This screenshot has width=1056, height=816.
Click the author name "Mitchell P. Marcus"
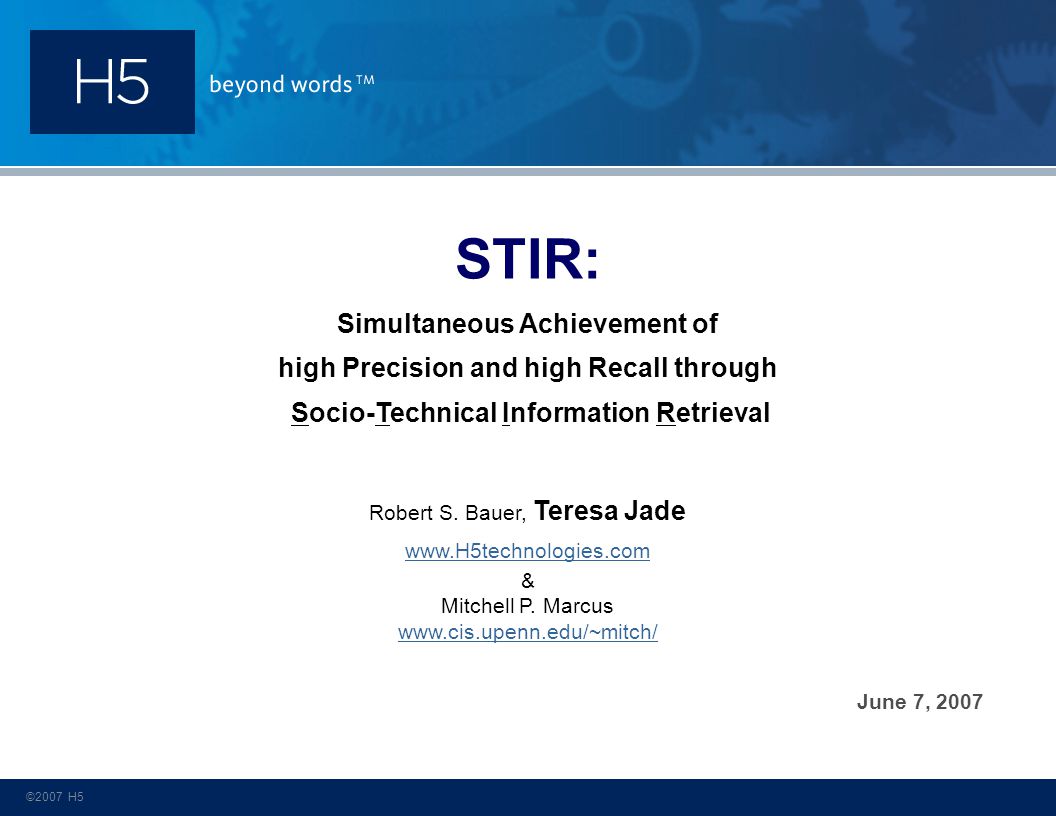[x=527, y=606]
